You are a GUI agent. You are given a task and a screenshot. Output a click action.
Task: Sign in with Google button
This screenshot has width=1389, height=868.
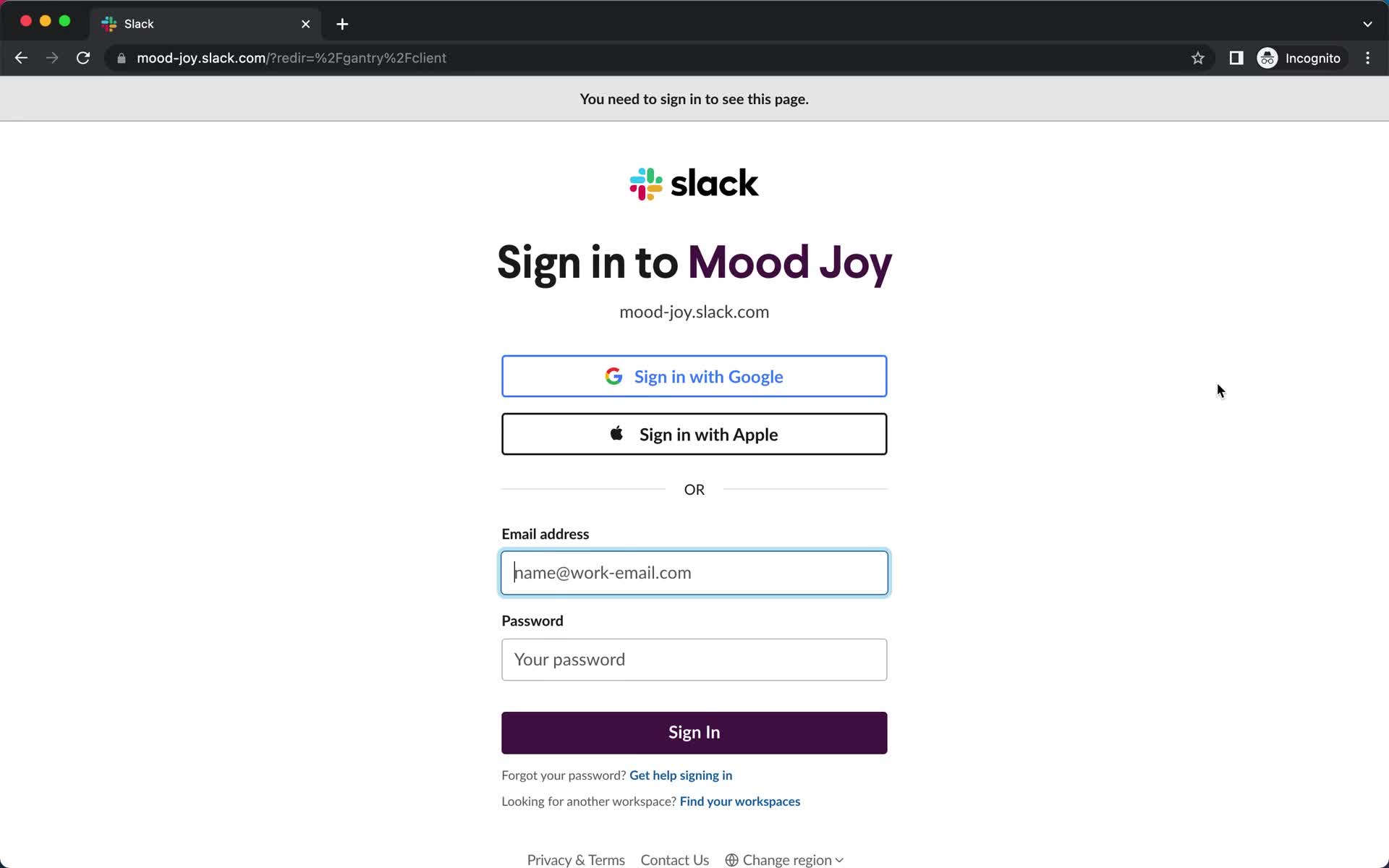[x=694, y=376]
